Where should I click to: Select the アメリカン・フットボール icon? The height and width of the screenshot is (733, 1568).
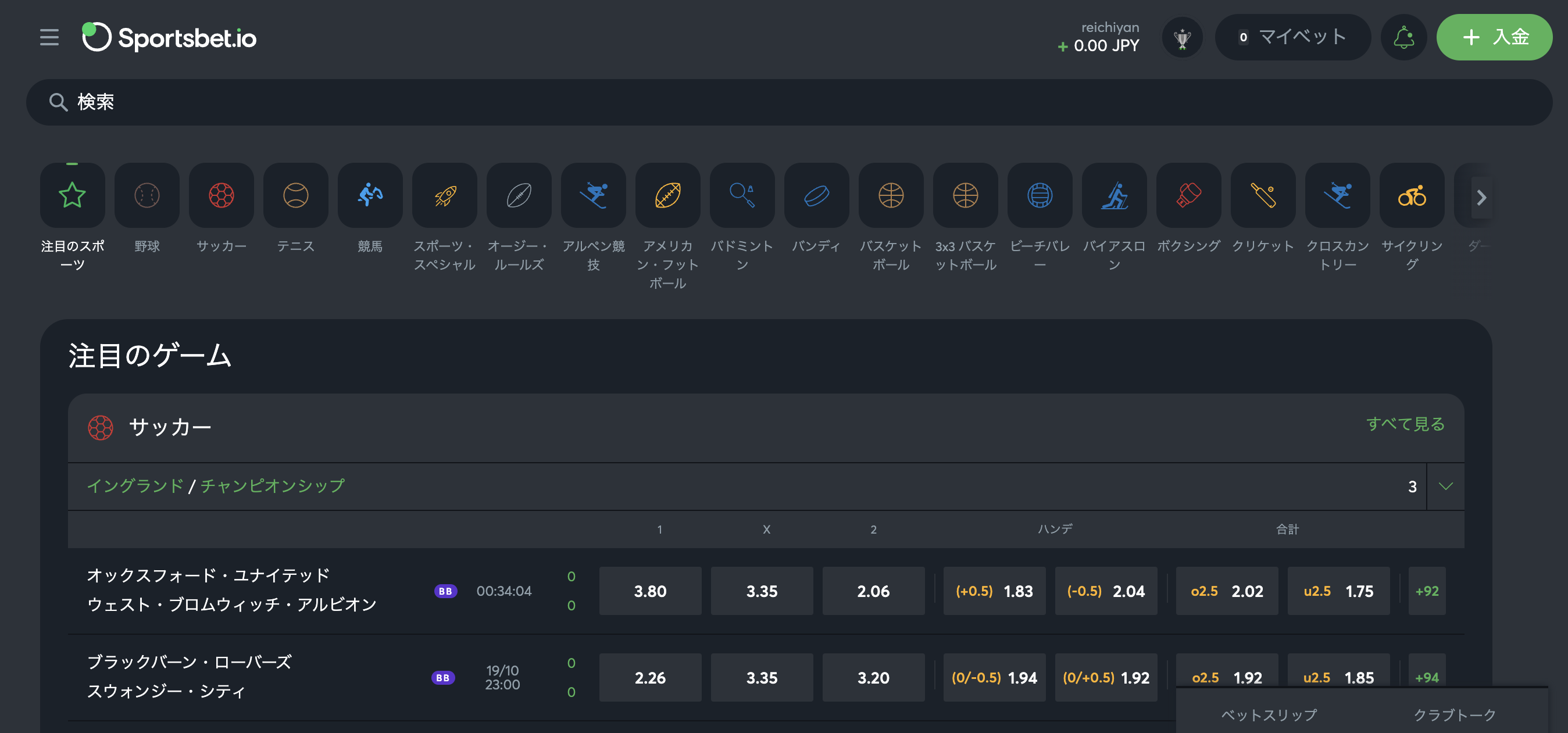pos(668,195)
